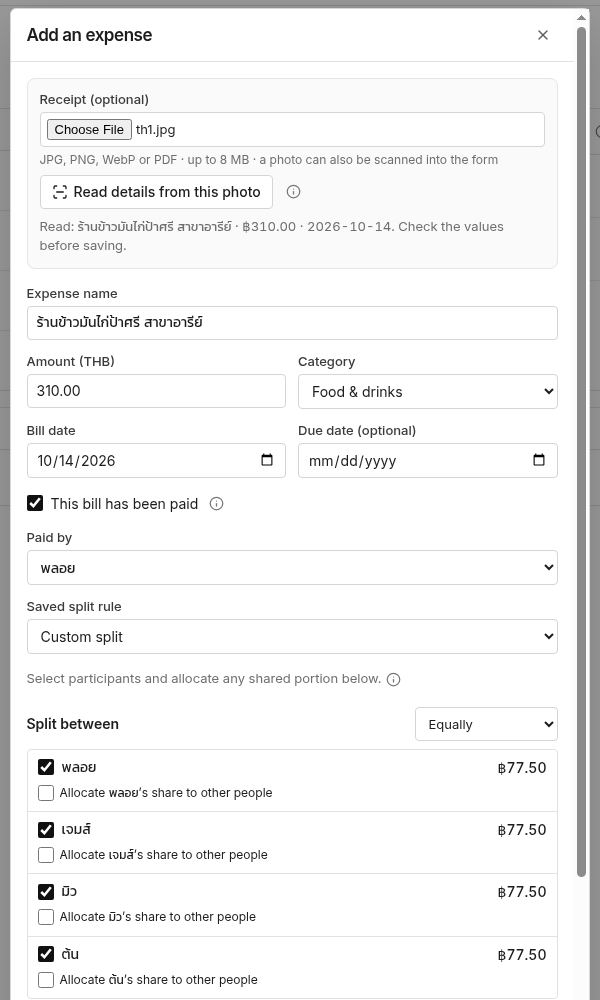Uncheck participant มิว
The width and height of the screenshot is (600, 1000).
point(46,891)
